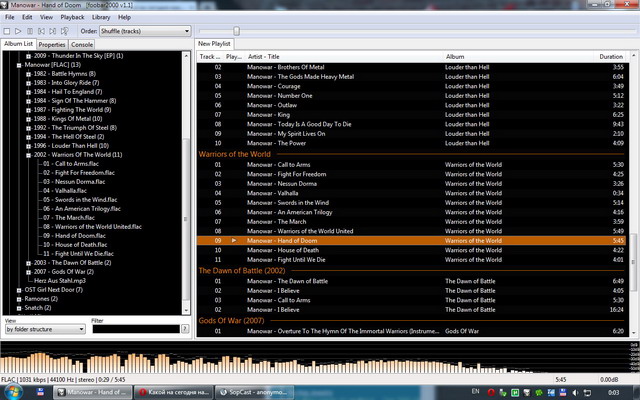
Task: Expand 2007 - Gods Of War node
Action: [x=28, y=272]
